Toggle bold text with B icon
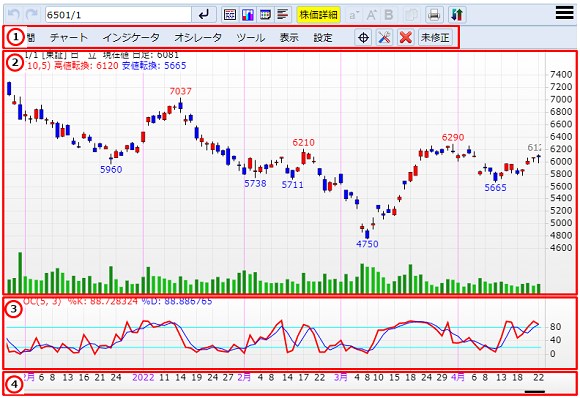 pos(389,15)
